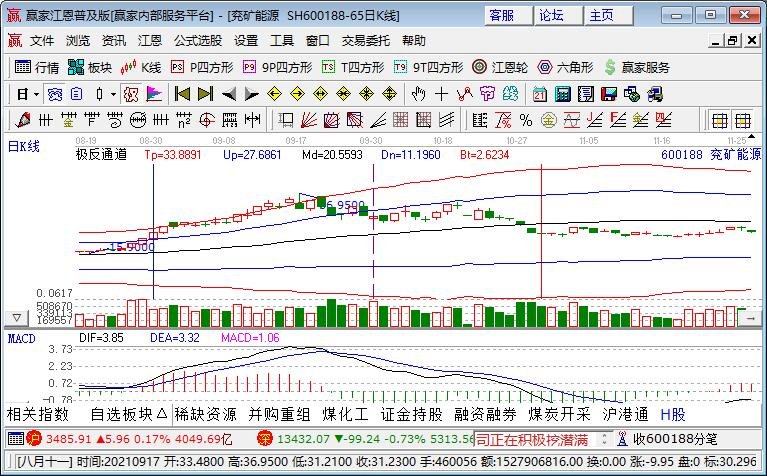Select the 稀缺资源 sector tab
Screen dimensions: 767x476
(x=205, y=414)
